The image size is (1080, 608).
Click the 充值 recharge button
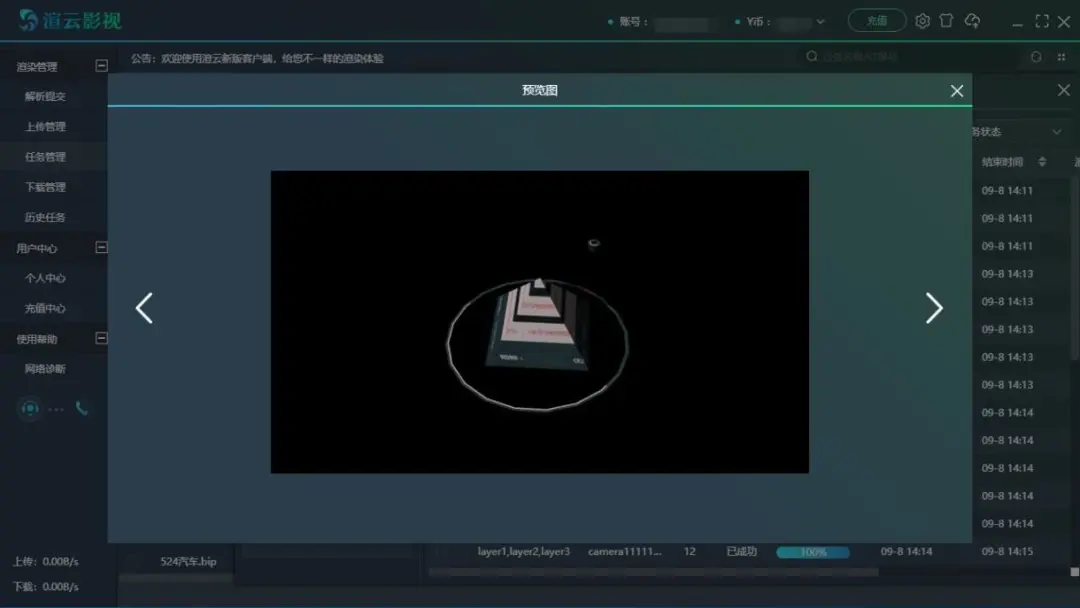[876, 21]
